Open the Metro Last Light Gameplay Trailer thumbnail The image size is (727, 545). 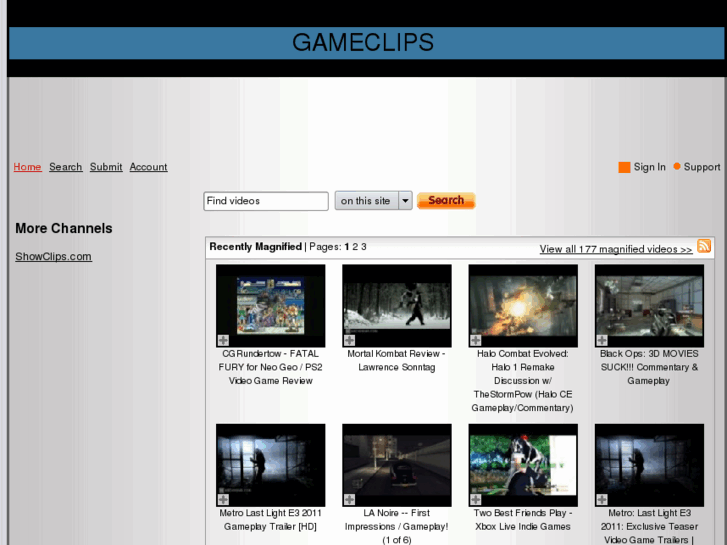point(271,465)
